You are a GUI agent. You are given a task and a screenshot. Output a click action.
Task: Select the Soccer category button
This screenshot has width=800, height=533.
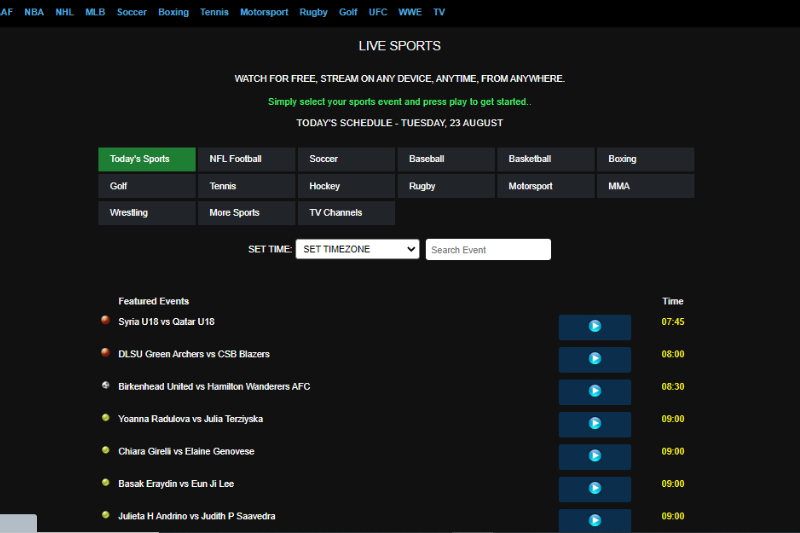(x=346, y=159)
